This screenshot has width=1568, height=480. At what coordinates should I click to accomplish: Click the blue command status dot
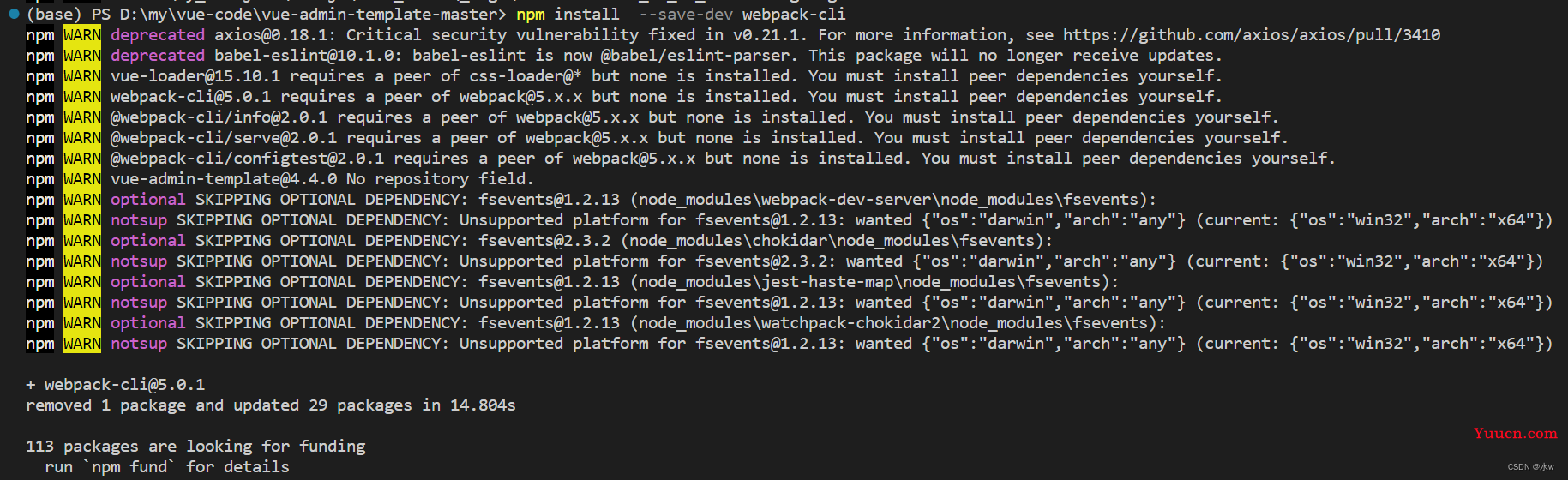tap(14, 14)
